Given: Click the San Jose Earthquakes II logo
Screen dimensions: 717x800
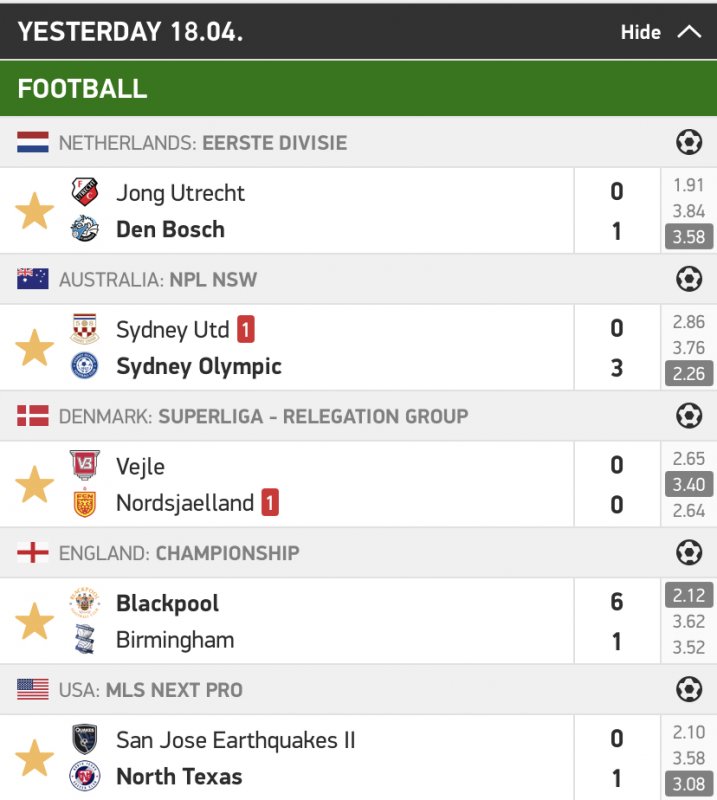Looking at the screenshot, I should [85, 740].
